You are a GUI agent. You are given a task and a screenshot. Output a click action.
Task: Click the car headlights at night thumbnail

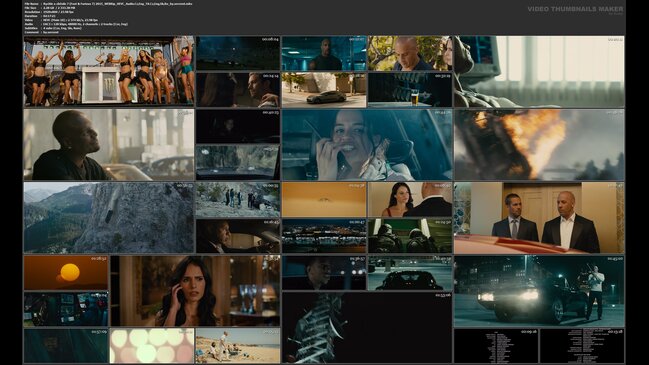pos(539,291)
